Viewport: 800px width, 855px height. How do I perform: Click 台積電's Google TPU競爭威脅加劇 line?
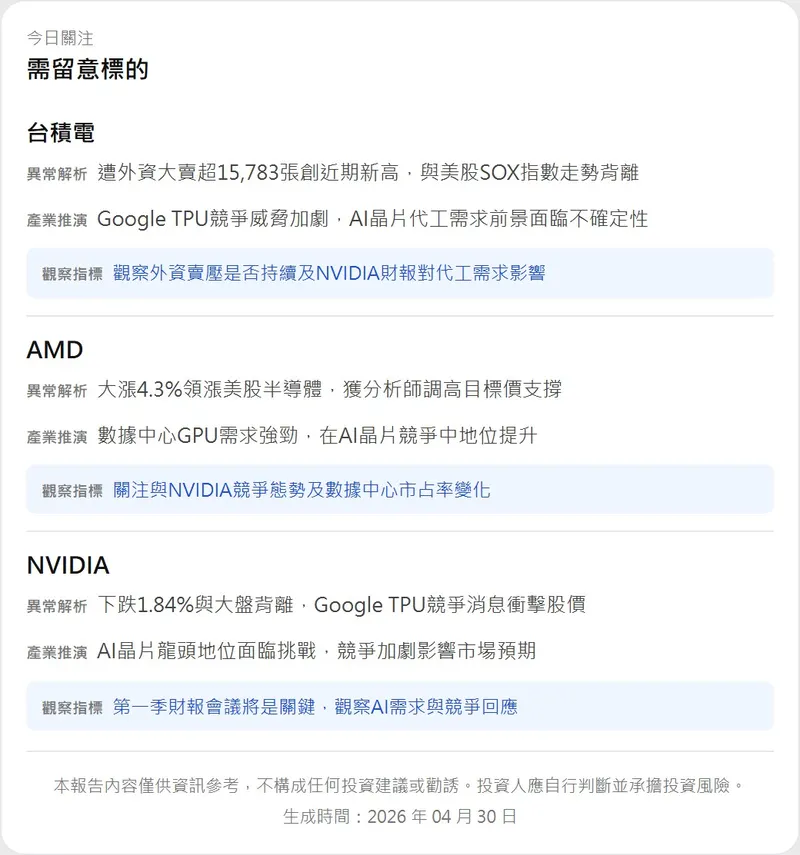[372, 219]
